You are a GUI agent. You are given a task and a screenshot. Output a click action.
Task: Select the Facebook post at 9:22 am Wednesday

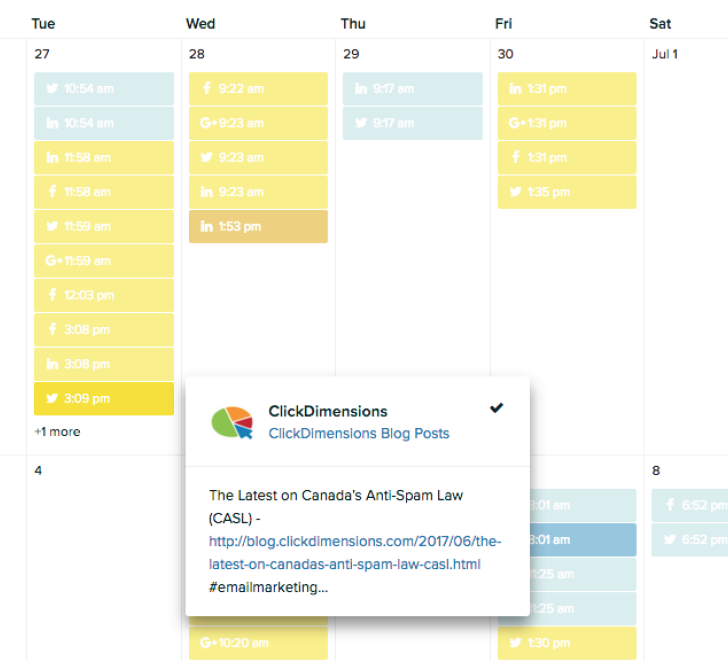click(258, 89)
